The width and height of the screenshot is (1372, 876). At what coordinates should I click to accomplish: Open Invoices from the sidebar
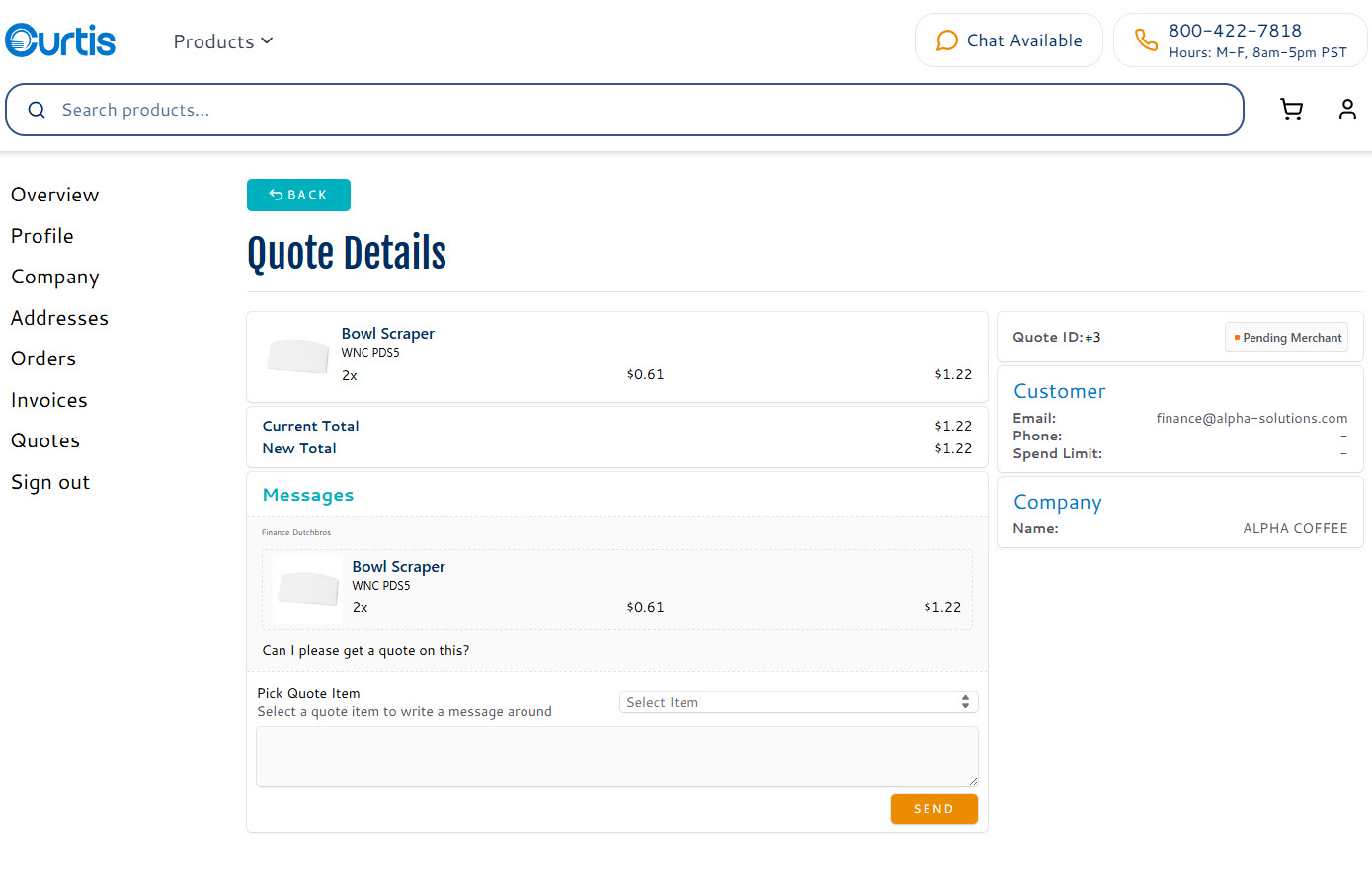tap(49, 400)
